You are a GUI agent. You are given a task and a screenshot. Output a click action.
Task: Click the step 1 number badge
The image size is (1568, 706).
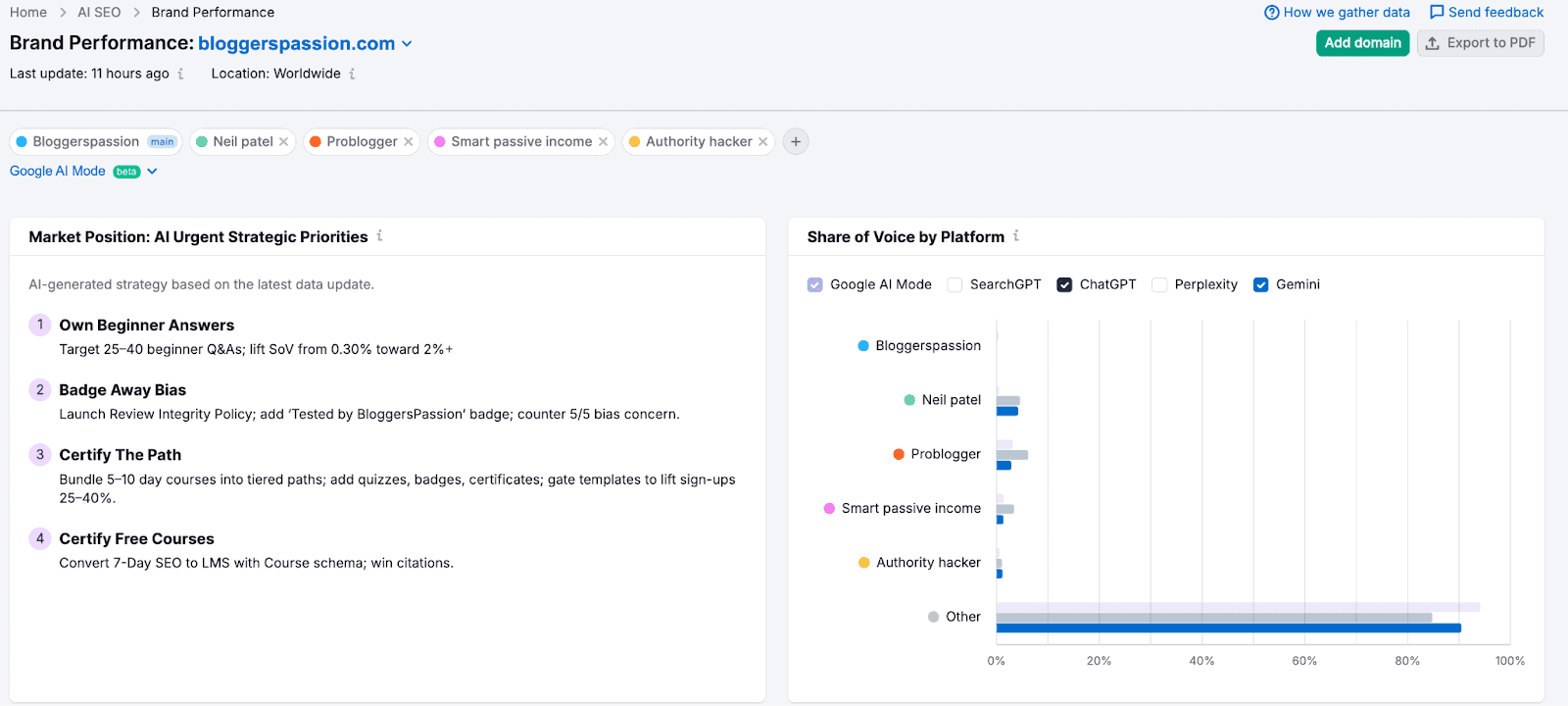click(40, 325)
